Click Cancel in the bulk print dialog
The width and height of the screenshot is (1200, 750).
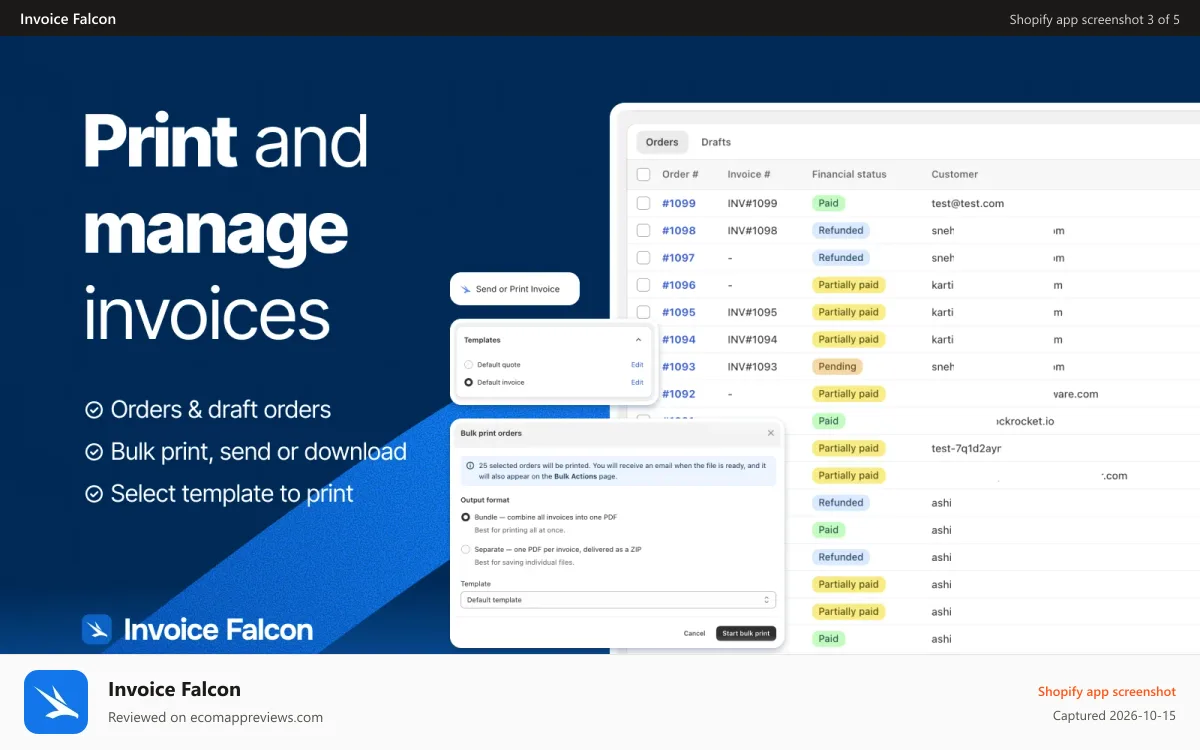[x=694, y=633]
